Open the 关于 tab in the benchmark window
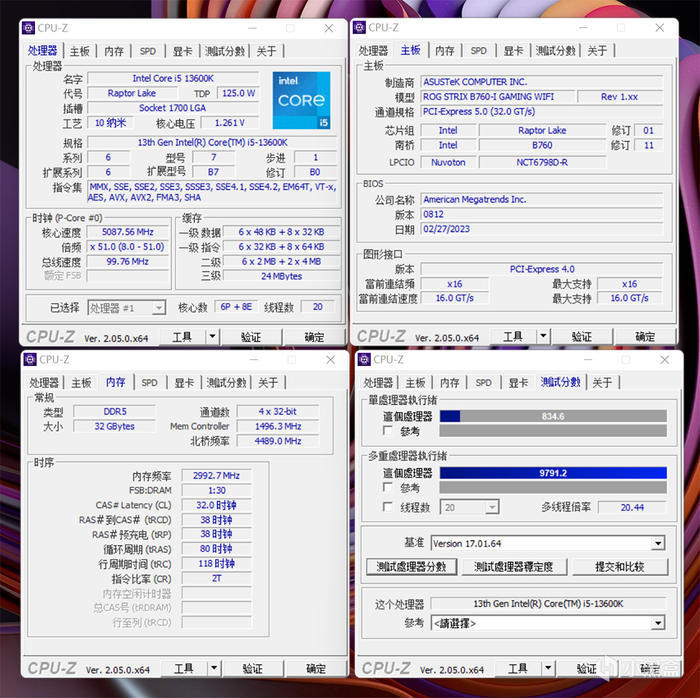Screen dimensions: 700x698 point(602,383)
